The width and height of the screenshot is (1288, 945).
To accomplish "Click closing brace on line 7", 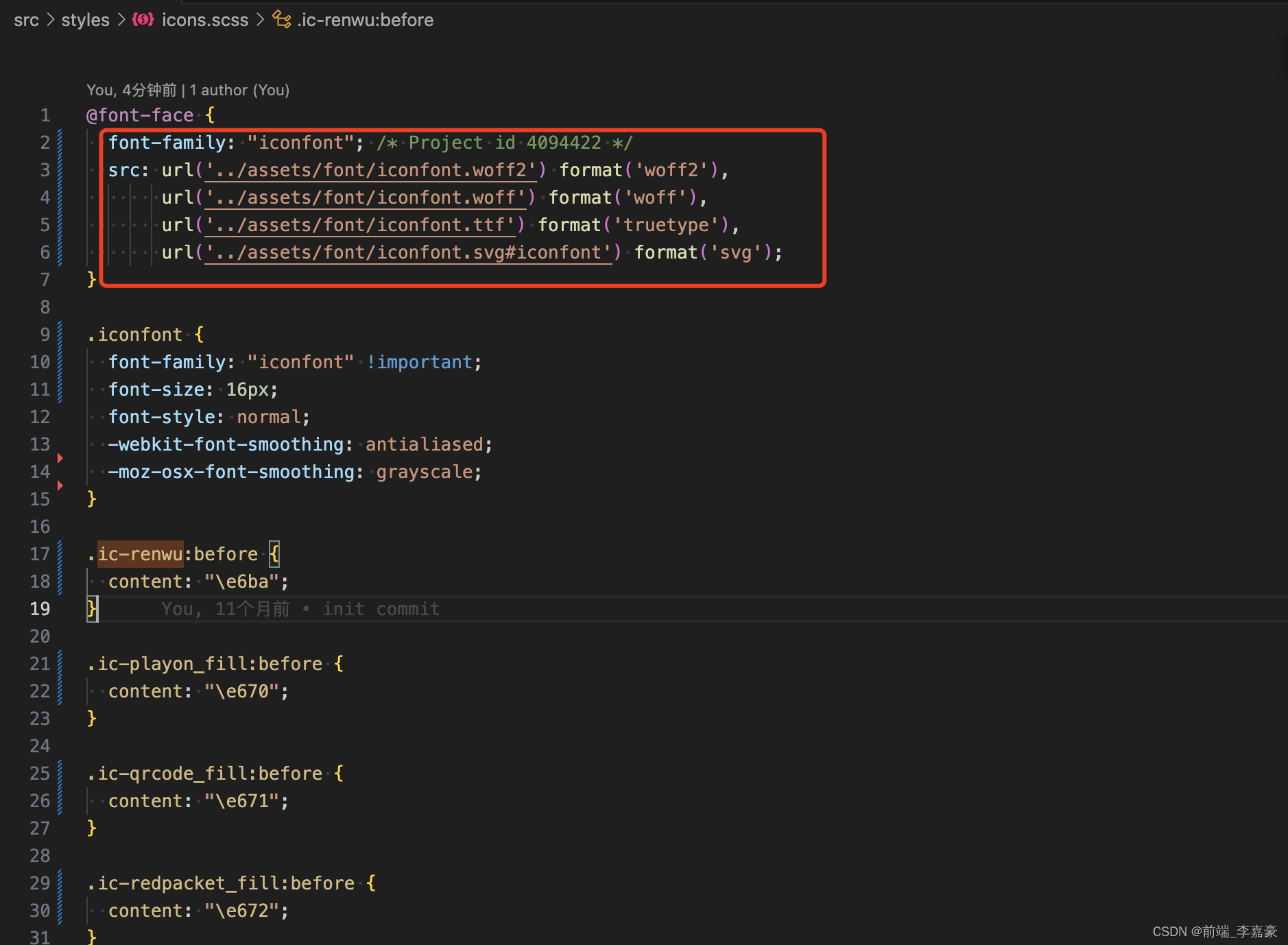I will [92, 280].
